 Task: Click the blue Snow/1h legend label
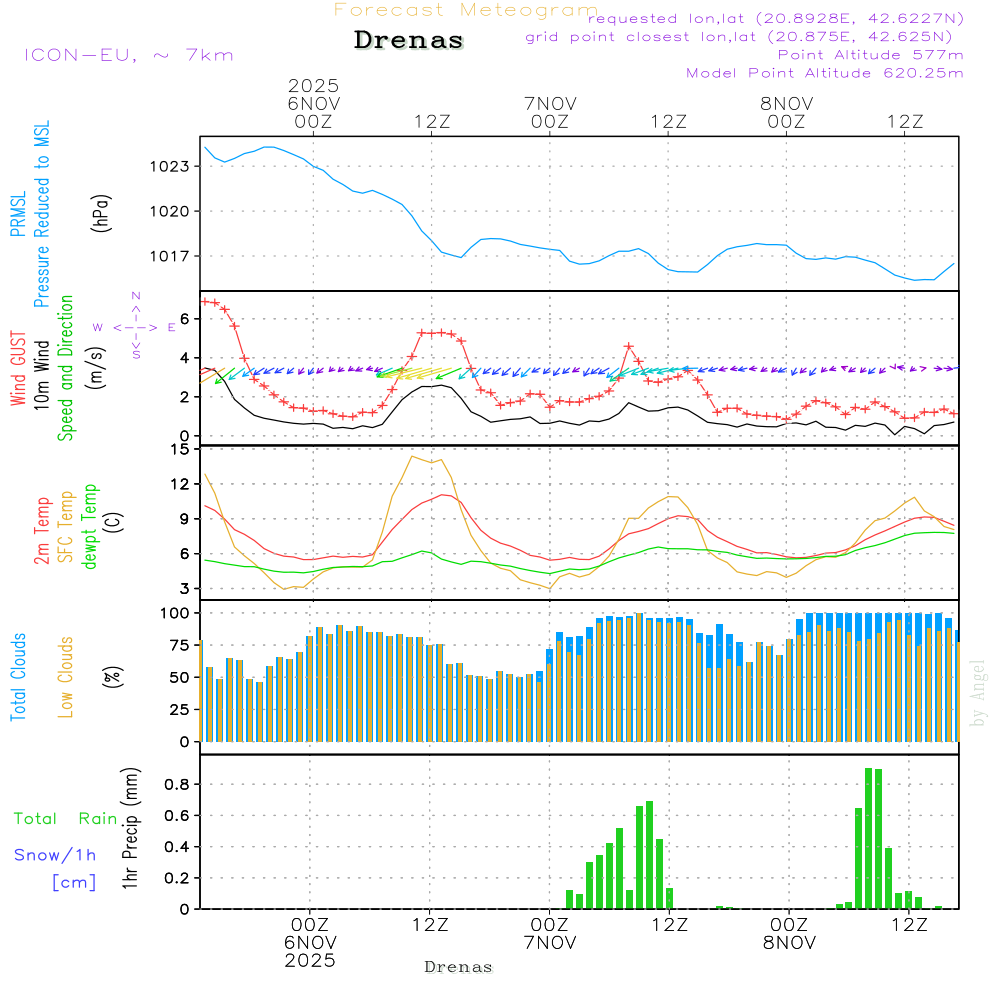pos(56,855)
